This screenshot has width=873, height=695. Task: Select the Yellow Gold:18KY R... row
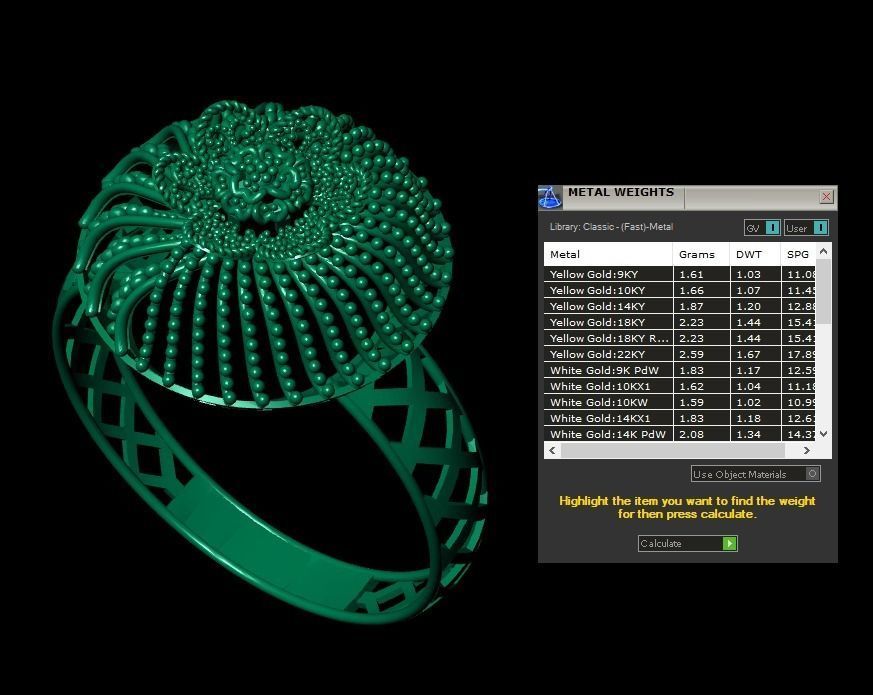(680, 338)
